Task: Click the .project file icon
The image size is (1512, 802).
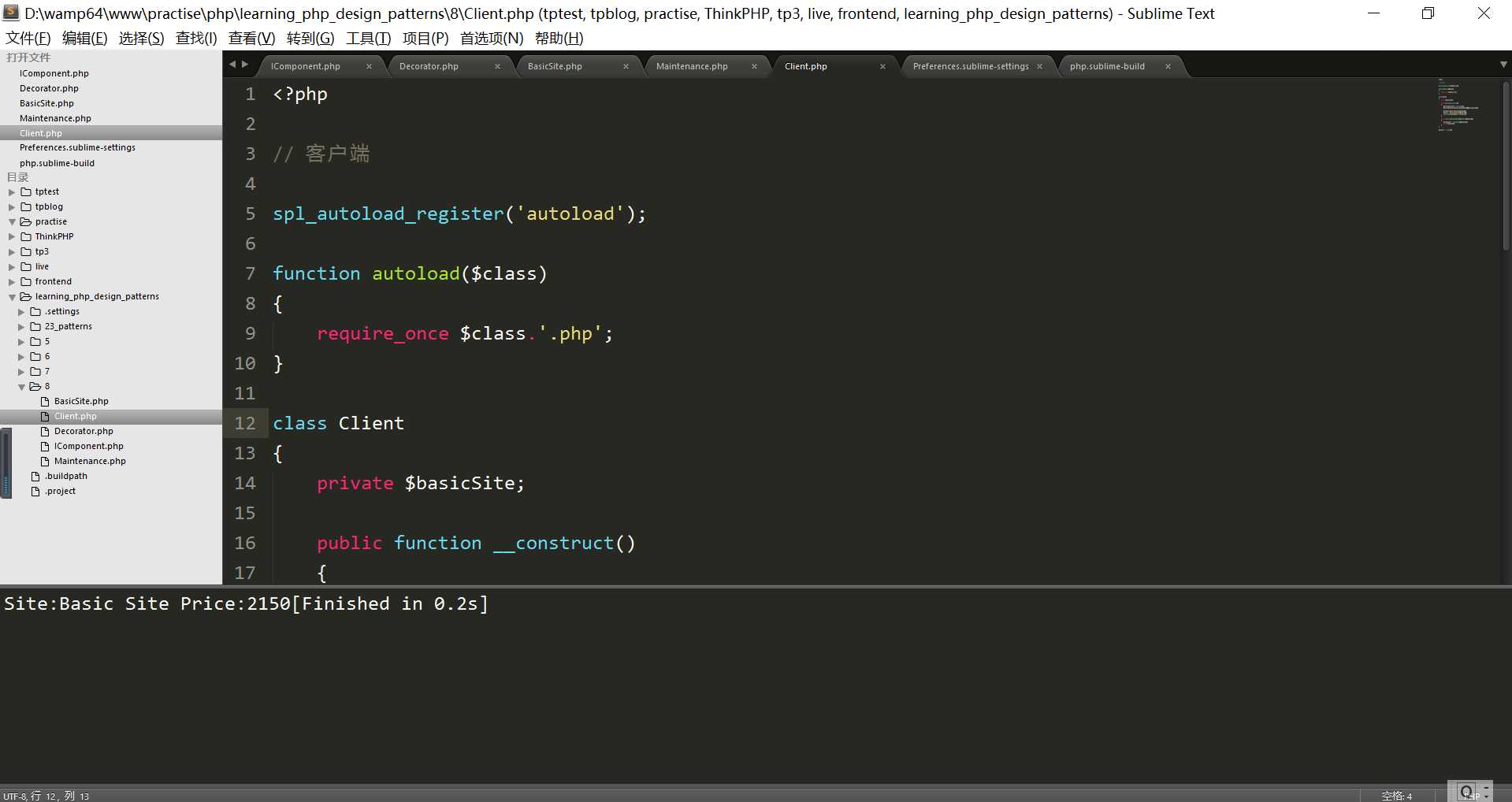Action: (x=35, y=491)
